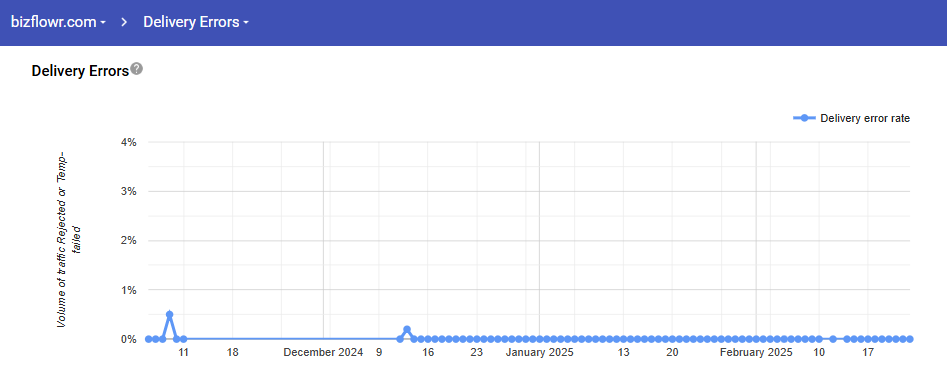Viewport: 947px width, 378px height.
Task: Open the bizflowr.com domain dropdown
Action: coord(59,22)
